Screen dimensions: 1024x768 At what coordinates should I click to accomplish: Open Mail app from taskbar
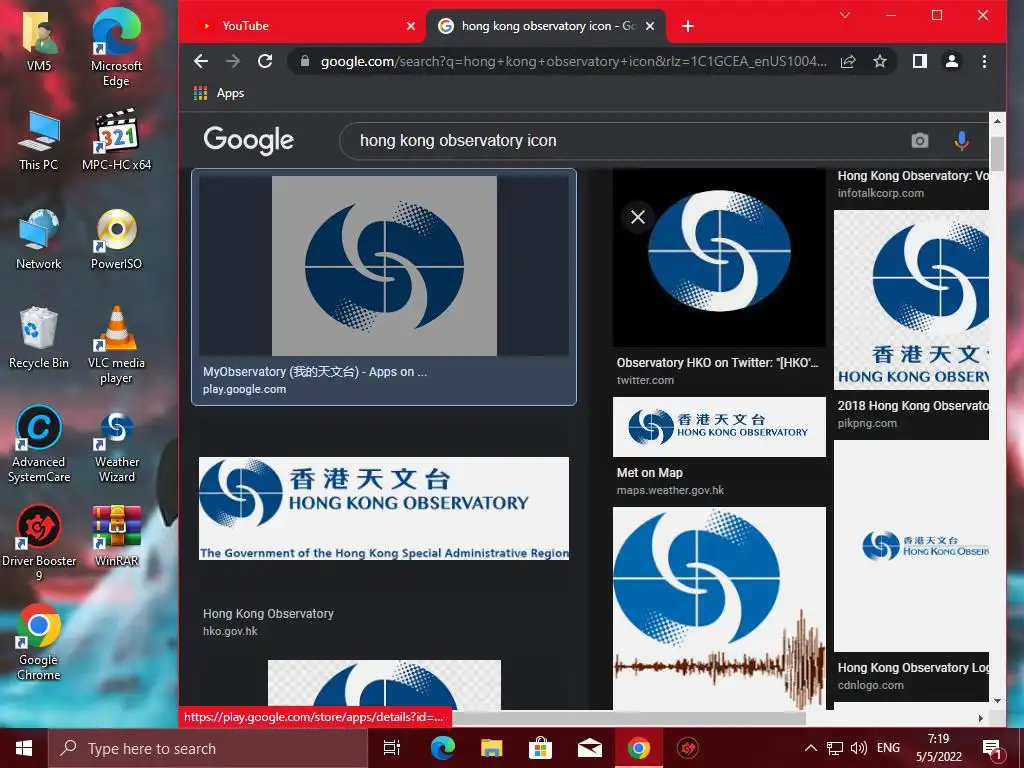tap(590, 748)
